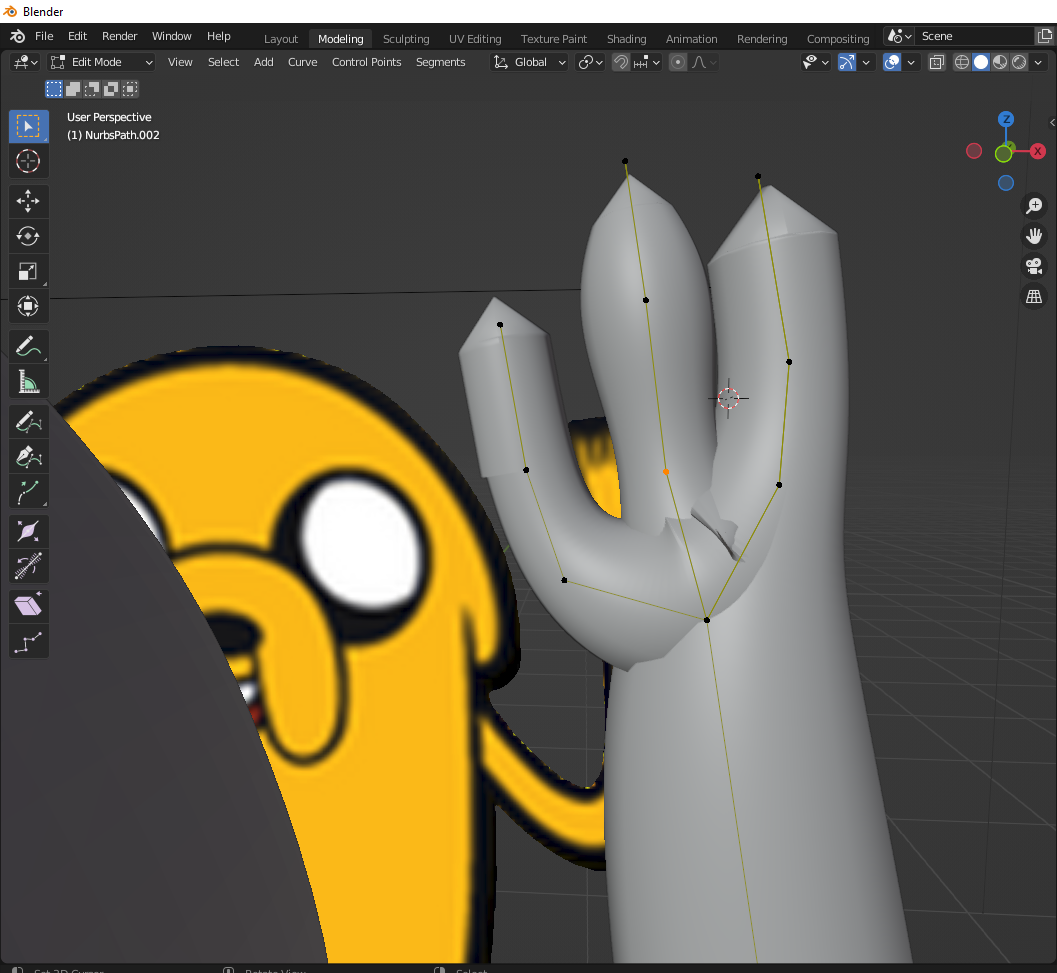Screen dimensions: 1057x973
Task: Select the Curve Pen tool
Action: (28, 457)
